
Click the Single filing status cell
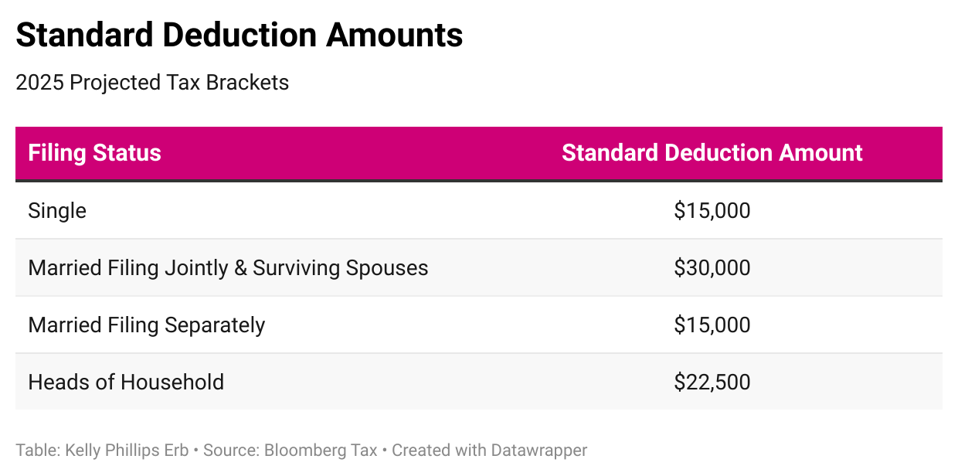pos(57,211)
